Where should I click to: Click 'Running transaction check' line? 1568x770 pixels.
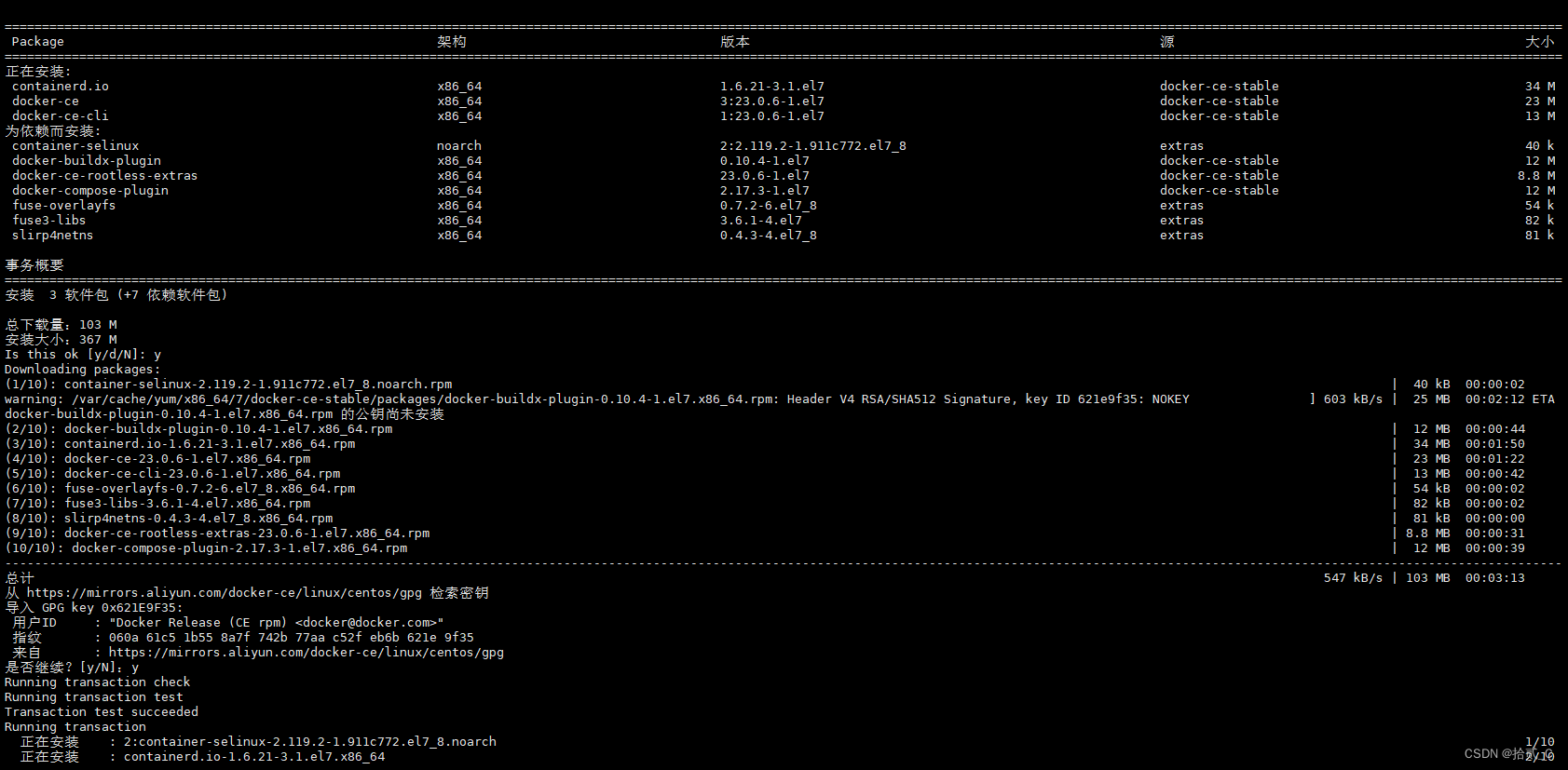coord(98,682)
